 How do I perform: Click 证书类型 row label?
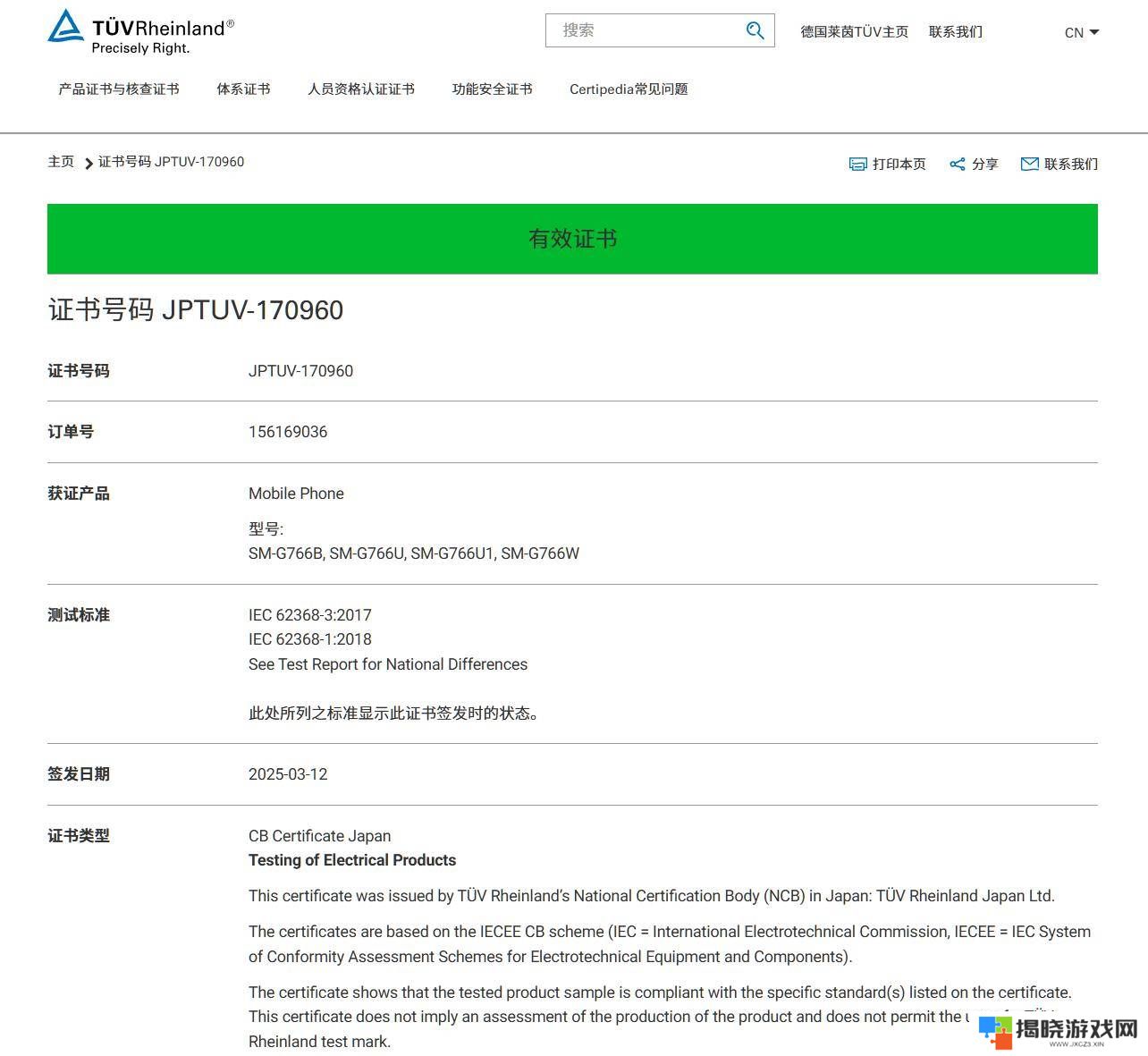point(79,836)
